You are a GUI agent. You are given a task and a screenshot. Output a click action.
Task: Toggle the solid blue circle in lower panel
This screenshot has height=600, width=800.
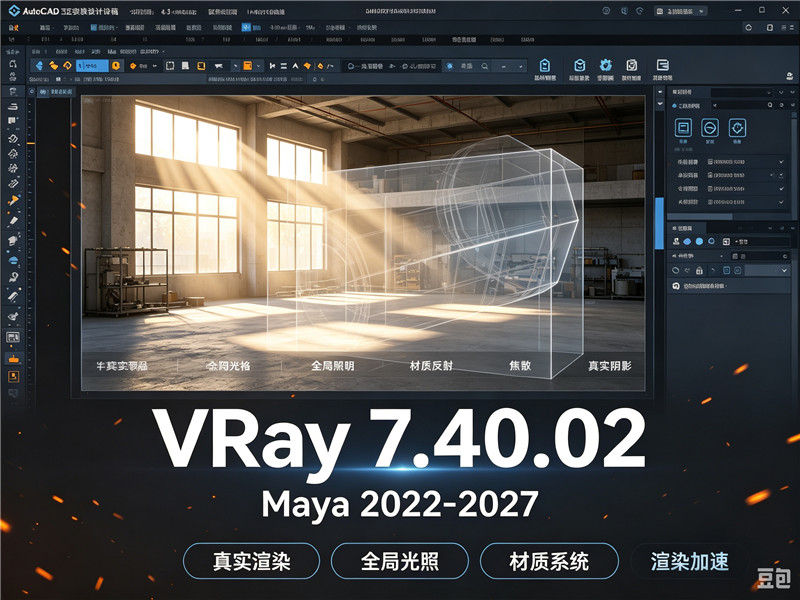pyautogui.click(x=699, y=241)
